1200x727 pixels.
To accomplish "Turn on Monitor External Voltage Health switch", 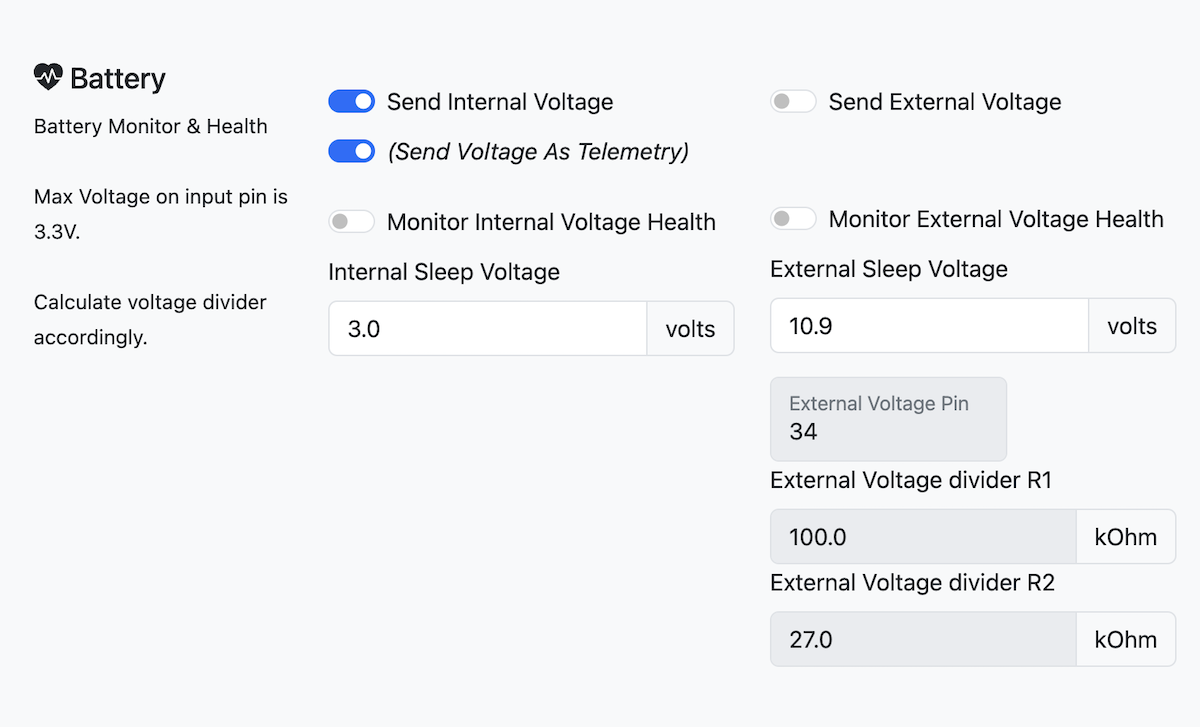I will tap(793, 218).
